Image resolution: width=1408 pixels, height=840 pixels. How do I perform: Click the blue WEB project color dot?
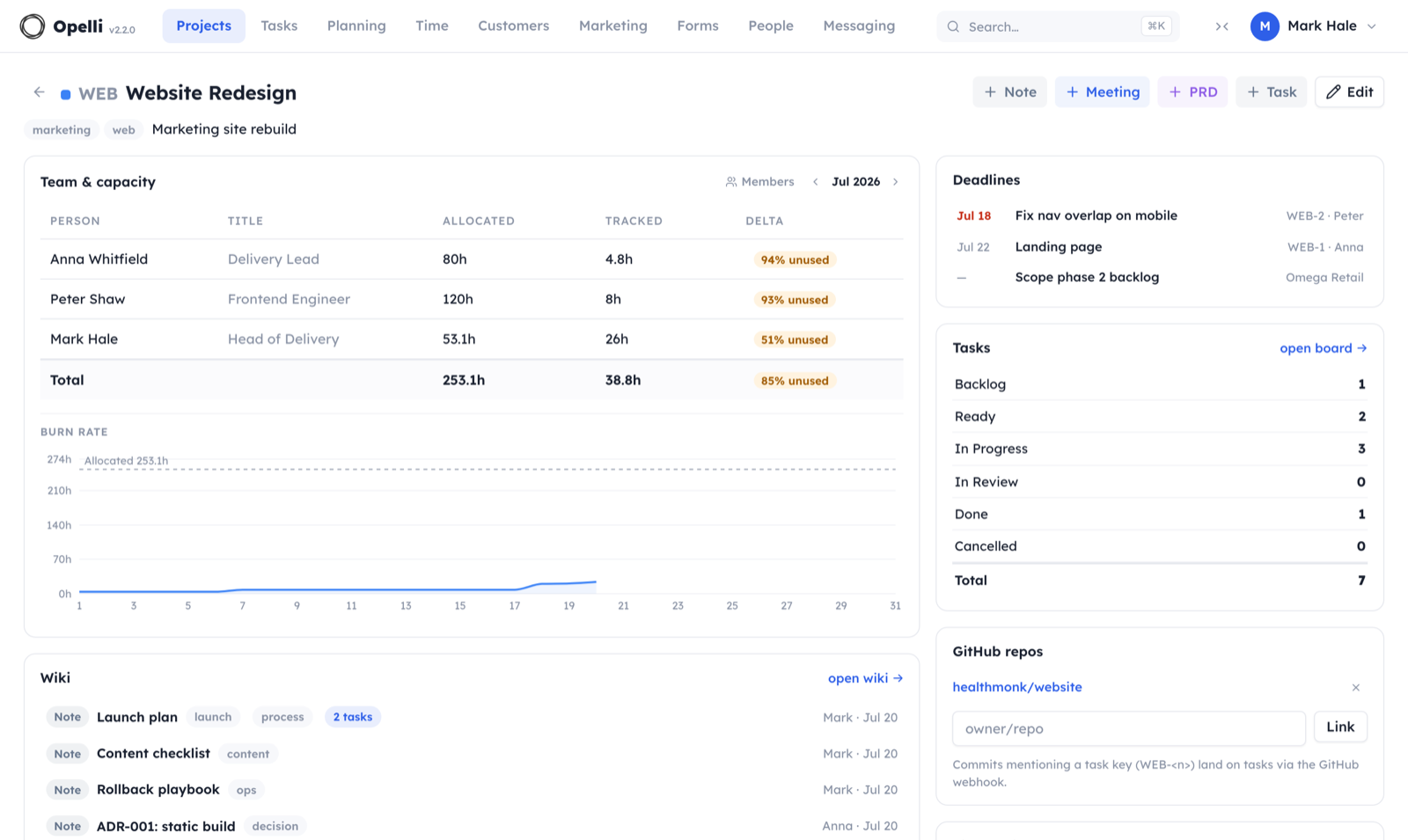tap(65, 94)
